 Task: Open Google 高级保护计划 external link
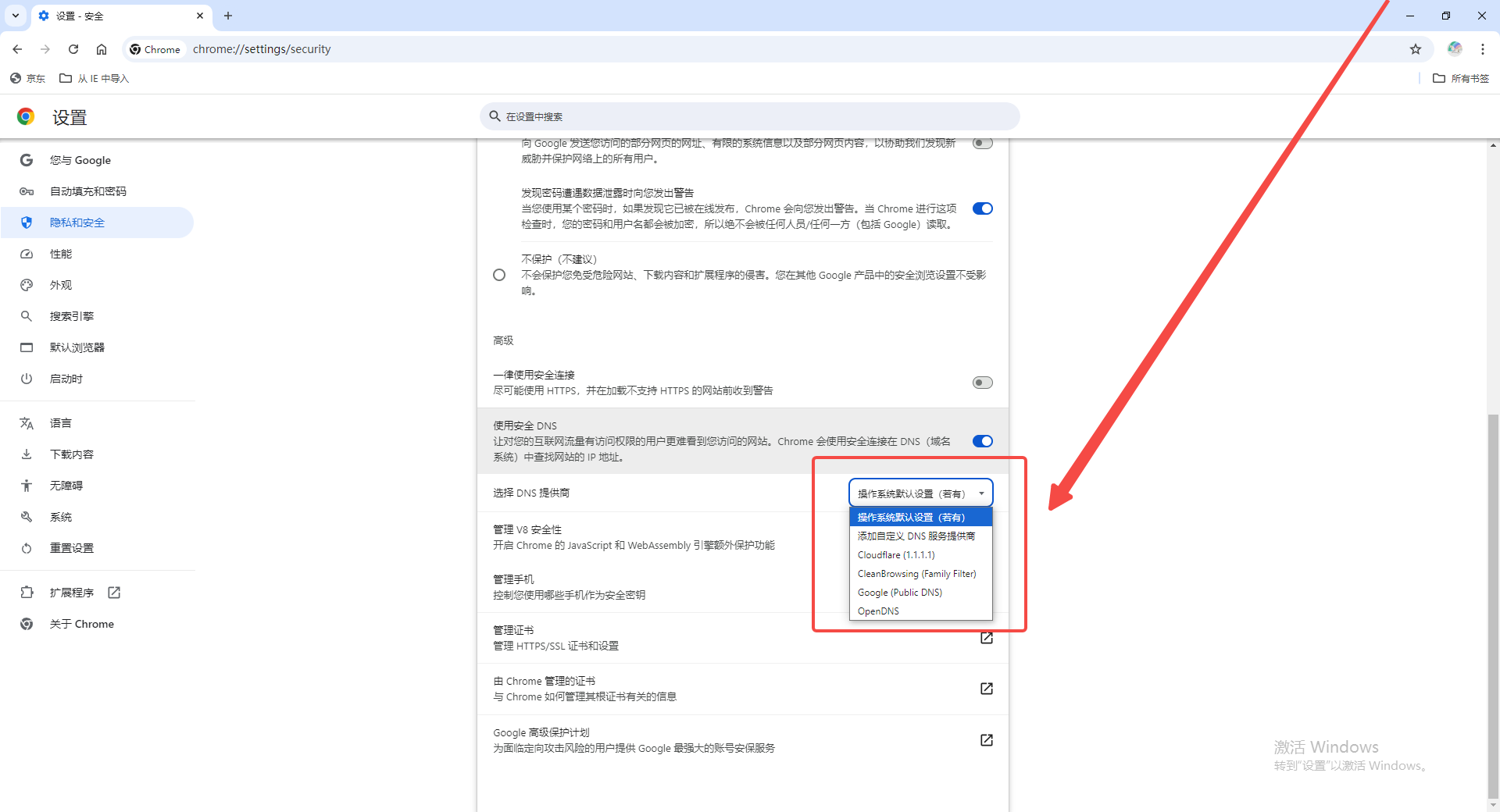pyautogui.click(x=987, y=740)
